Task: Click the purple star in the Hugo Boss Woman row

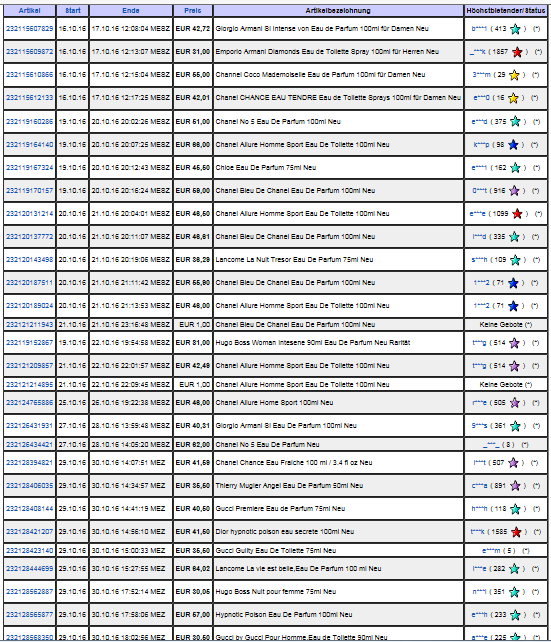Action: click(x=514, y=343)
